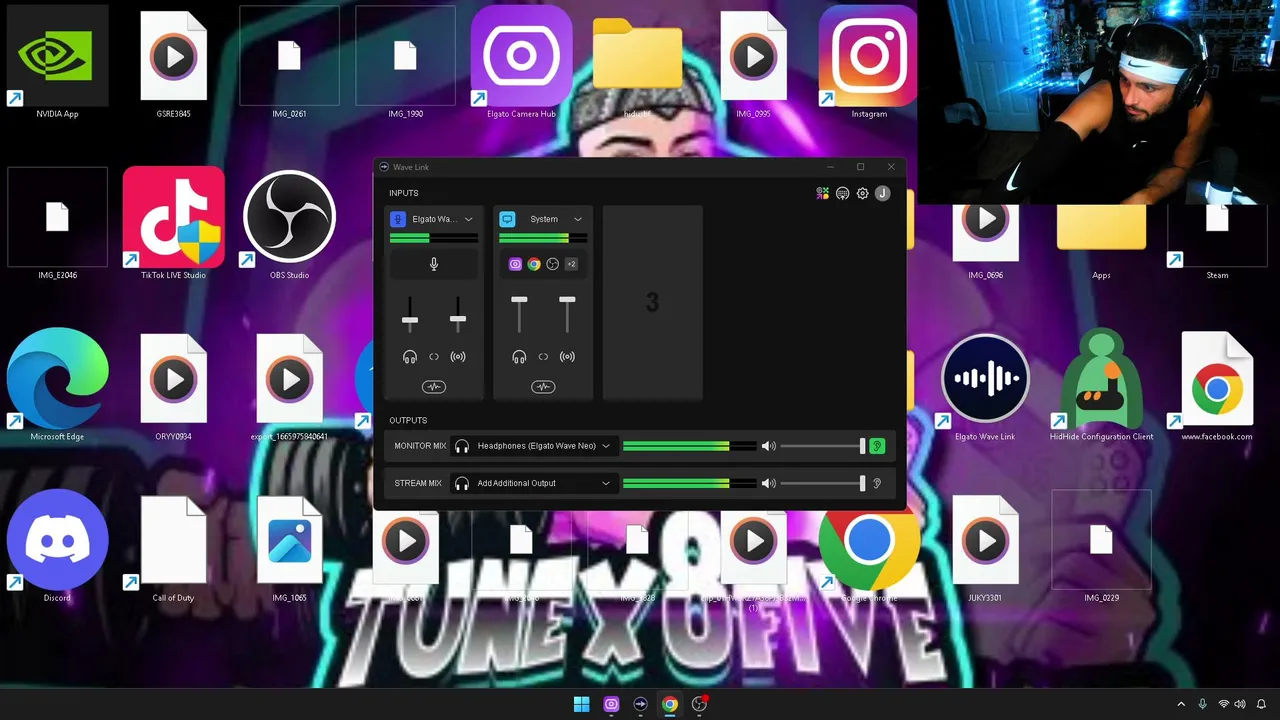Expand the System input dropdown arrow
This screenshot has width=1280, height=720.
[577, 219]
